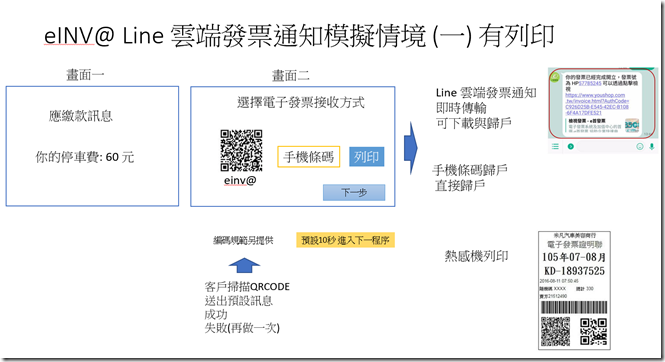
Task: Click the receipt number KD-18937525
Action: pyautogui.click(x=574, y=271)
